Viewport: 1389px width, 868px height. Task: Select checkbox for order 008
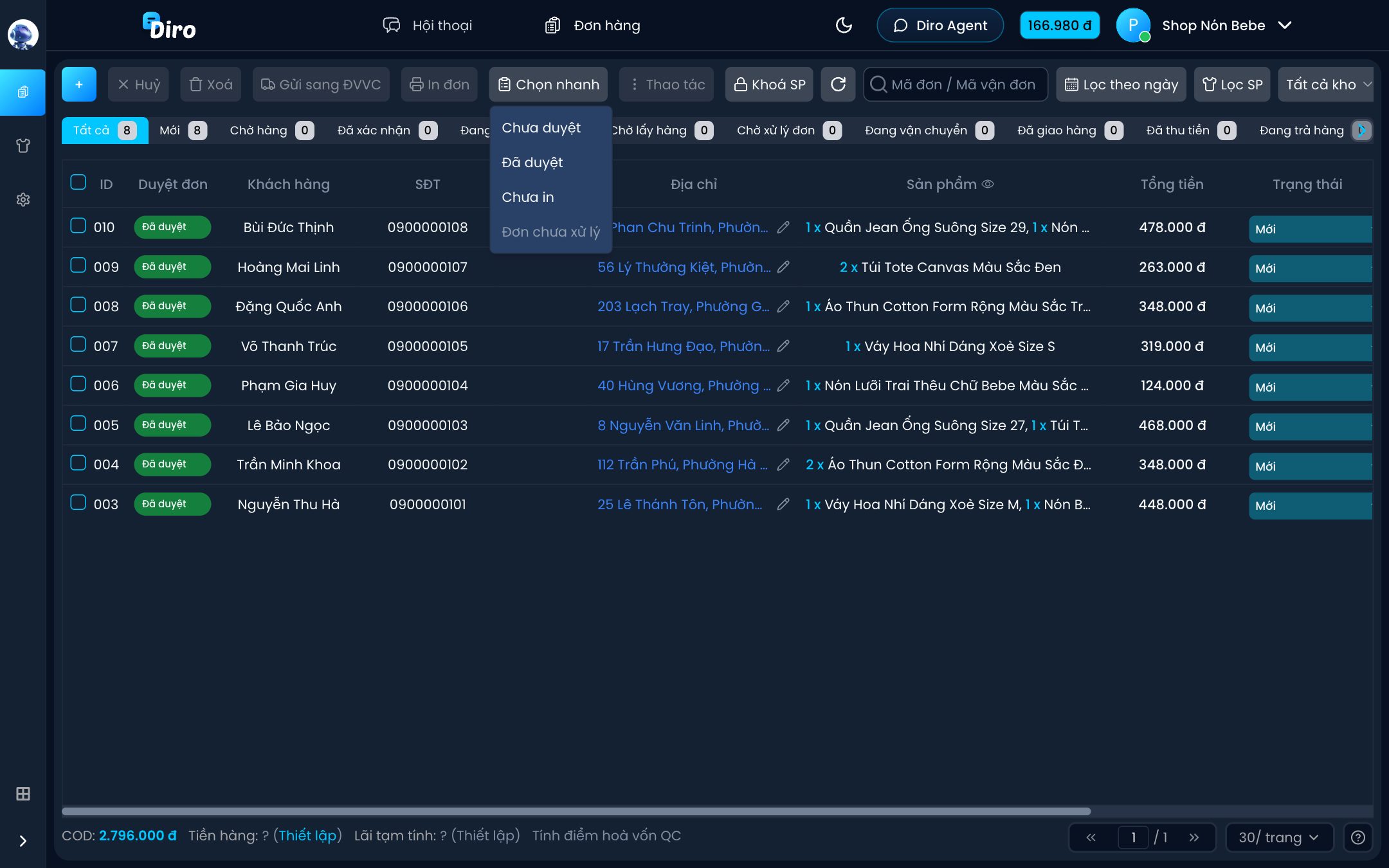(x=78, y=305)
